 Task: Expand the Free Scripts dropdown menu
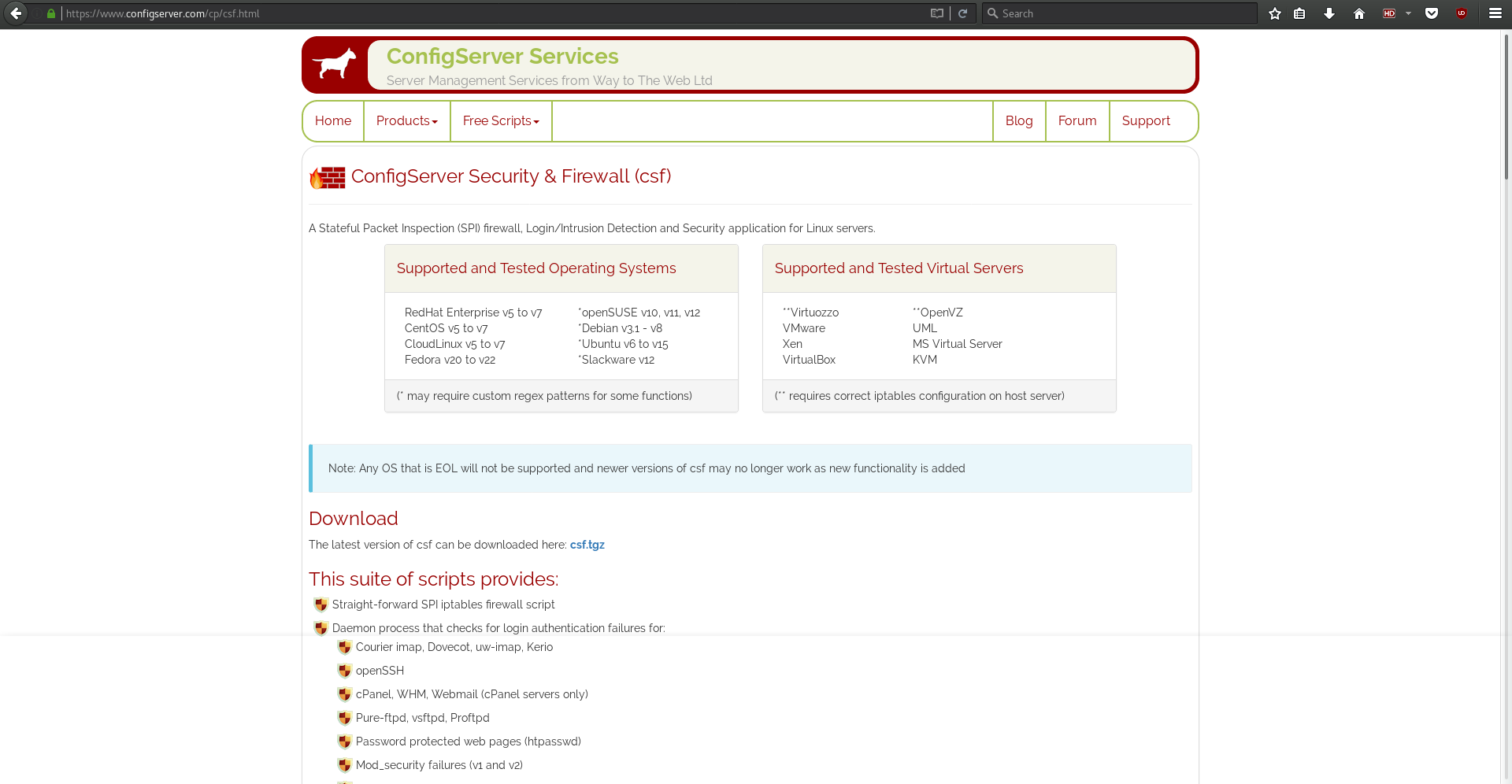tap(501, 120)
